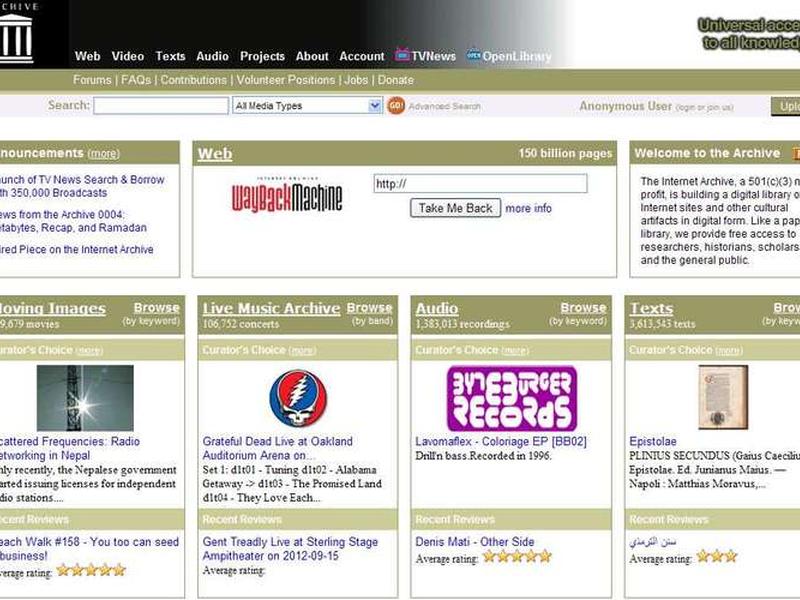This screenshot has width=800, height=600.
Task: Open the Account navigation item
Action: 362,56
